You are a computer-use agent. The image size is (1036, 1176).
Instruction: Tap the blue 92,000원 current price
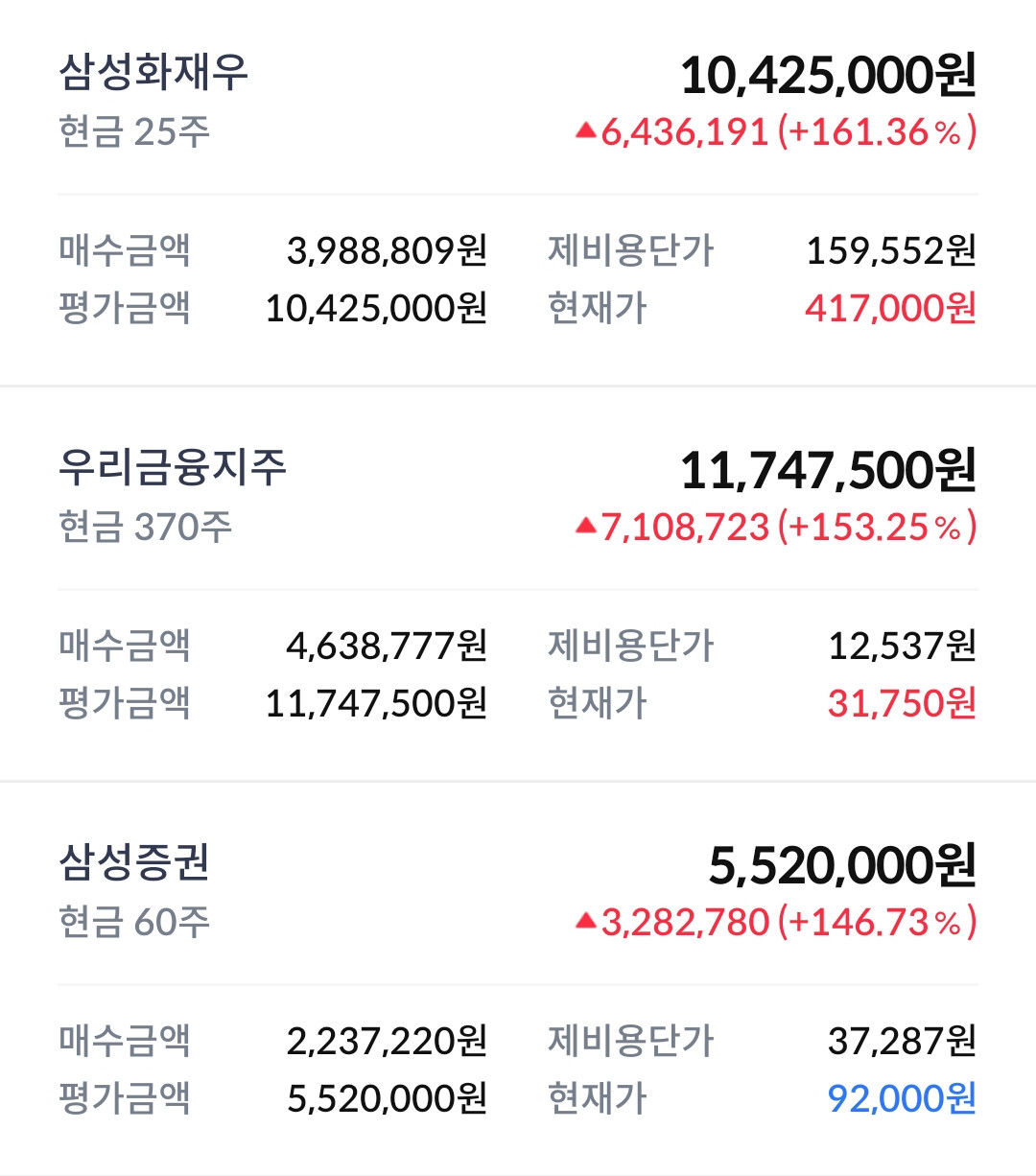tap(902, 1098)
